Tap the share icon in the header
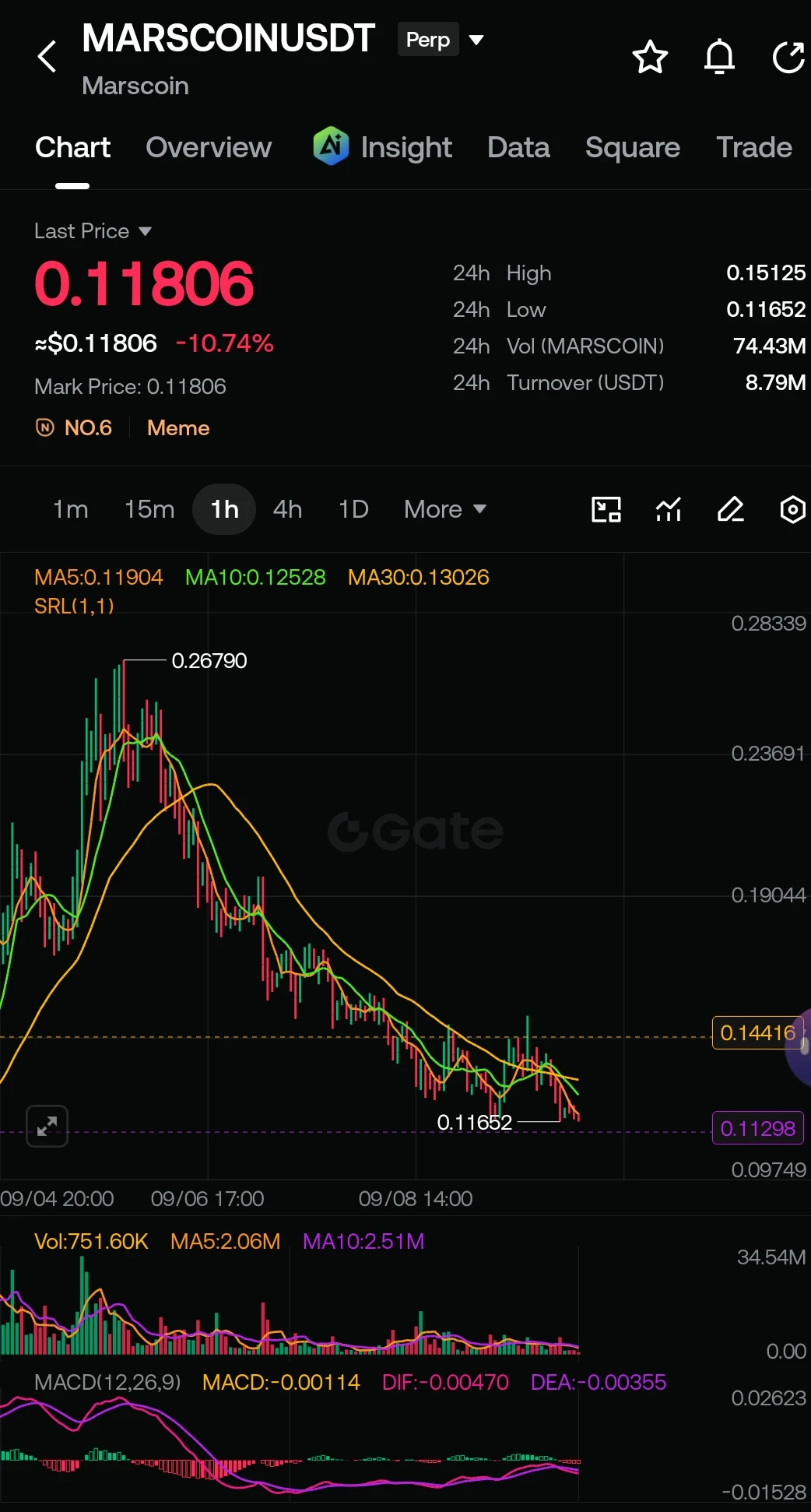Screen dimensions: 811x1512 coord(788,57)
